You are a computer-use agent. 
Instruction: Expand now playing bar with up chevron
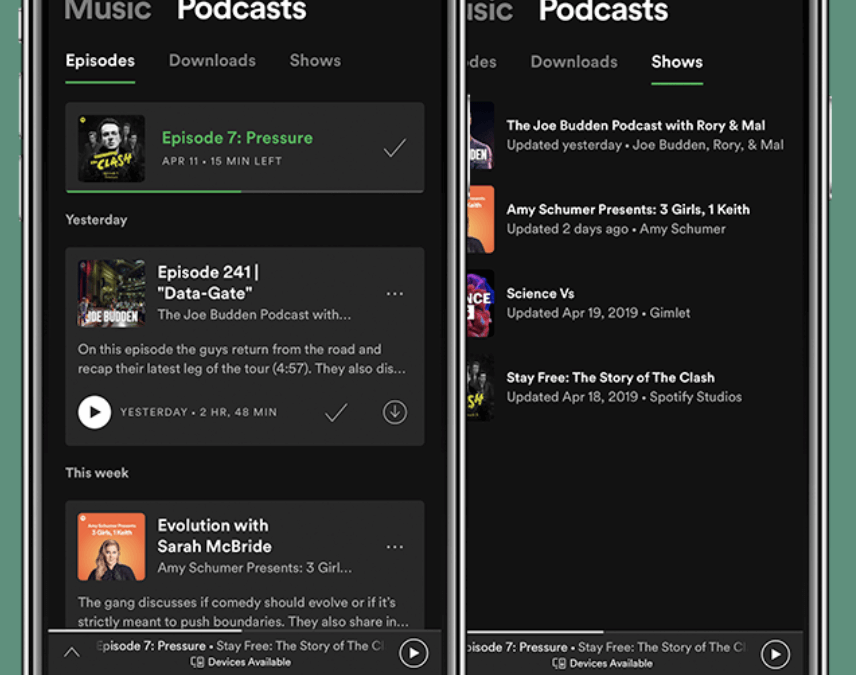click(x=72, y=652)
